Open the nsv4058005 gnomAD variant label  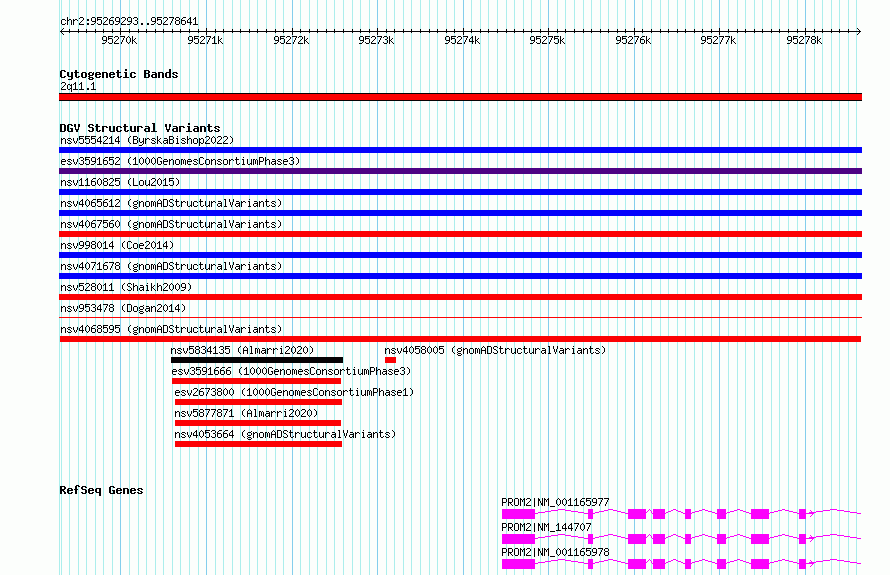point(495,350)
